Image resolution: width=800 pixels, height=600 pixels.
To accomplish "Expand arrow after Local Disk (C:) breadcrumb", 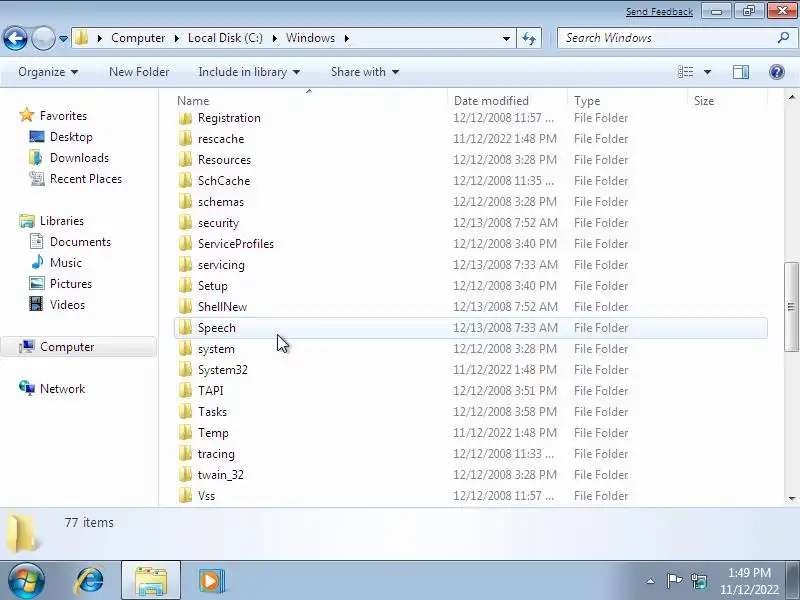I will pos(274,38).
